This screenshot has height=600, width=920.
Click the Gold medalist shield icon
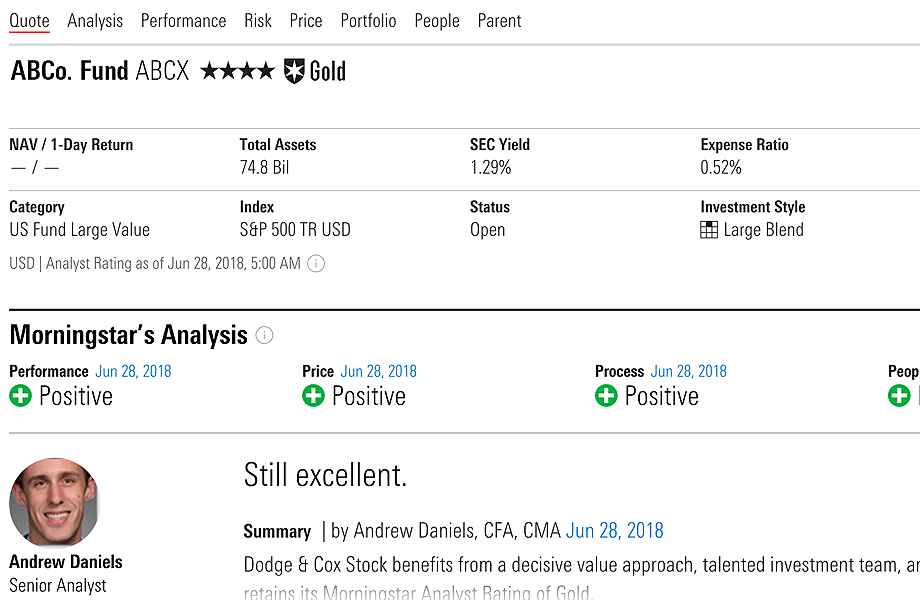click(x=294, y=71)
